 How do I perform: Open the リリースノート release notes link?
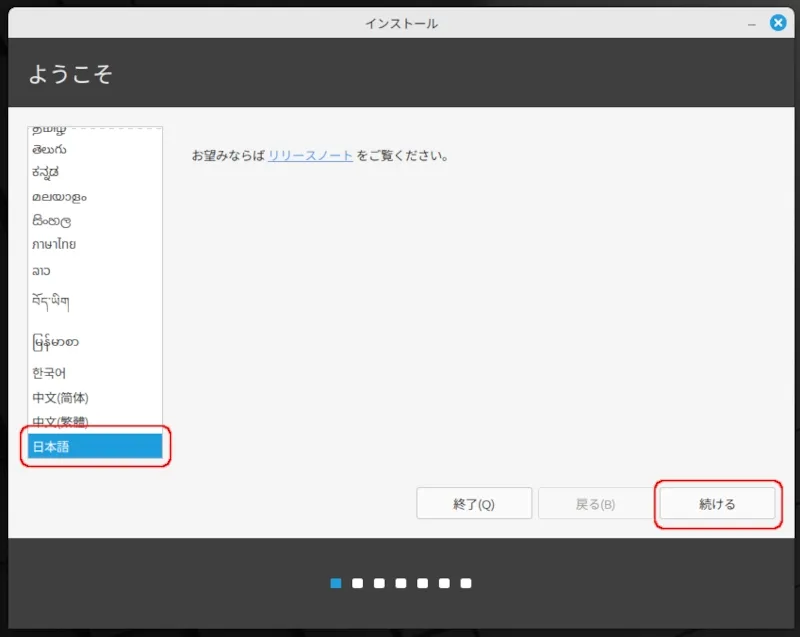tap(310, 156)
